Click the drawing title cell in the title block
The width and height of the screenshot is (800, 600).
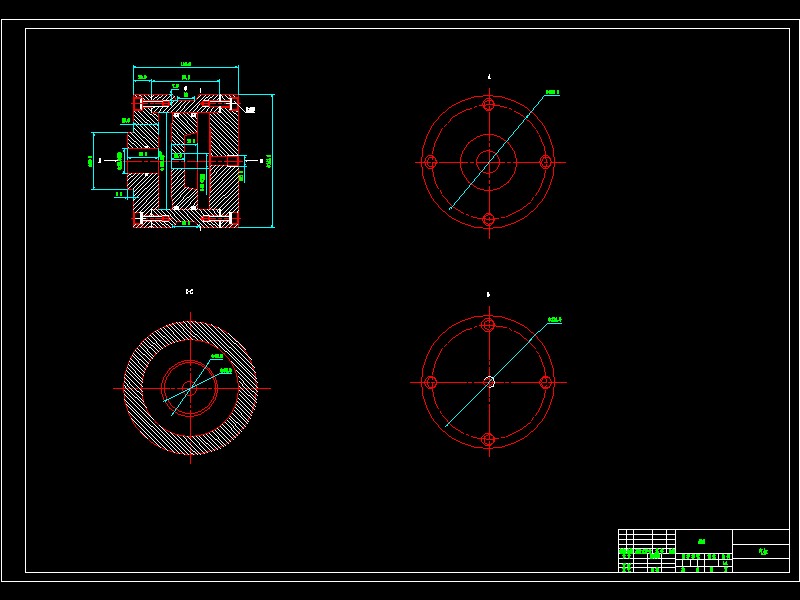tap(701, 541)
